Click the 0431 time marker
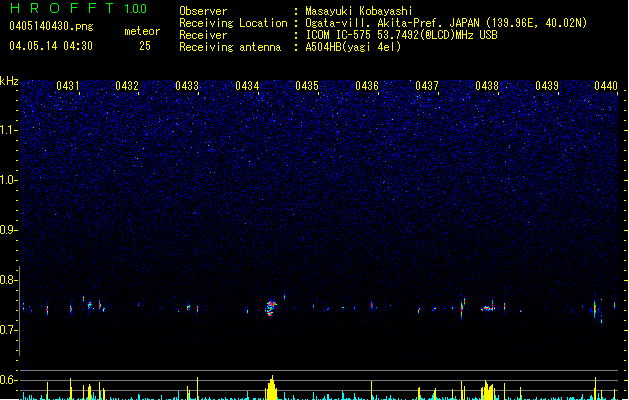The height and width of the screenshot is (400, 629). pyautogui.click(x=67, y=86)
